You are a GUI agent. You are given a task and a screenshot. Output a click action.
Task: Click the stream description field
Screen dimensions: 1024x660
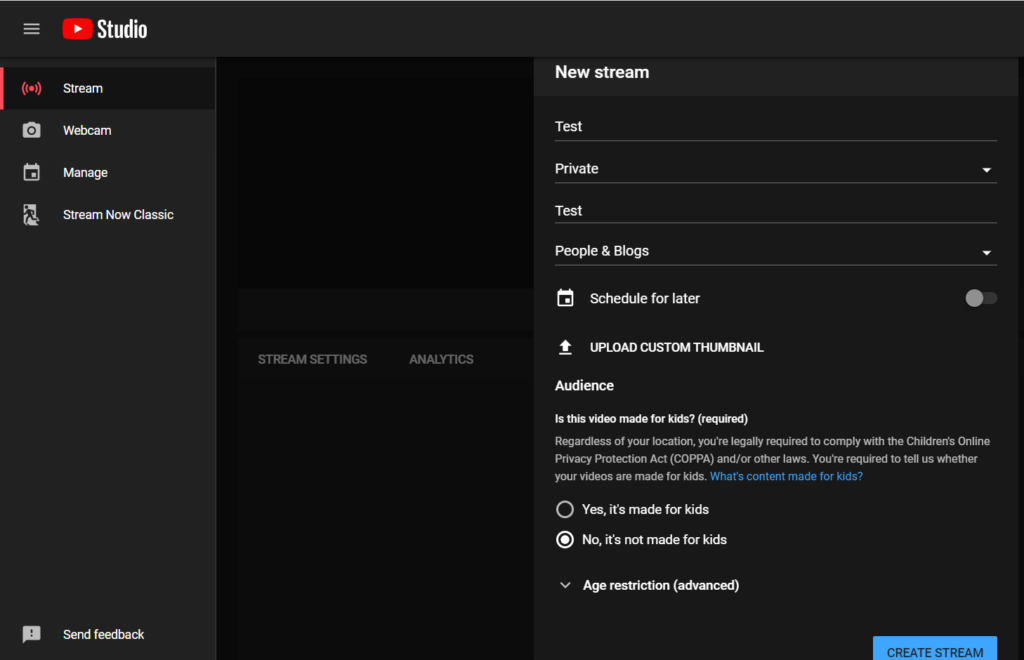(775, 210)
